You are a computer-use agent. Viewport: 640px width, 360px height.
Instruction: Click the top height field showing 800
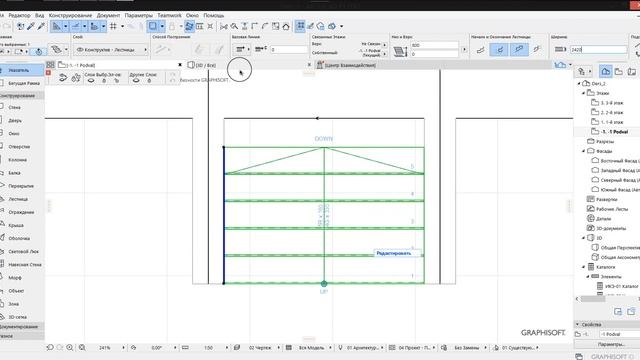[x=434, y=45]
